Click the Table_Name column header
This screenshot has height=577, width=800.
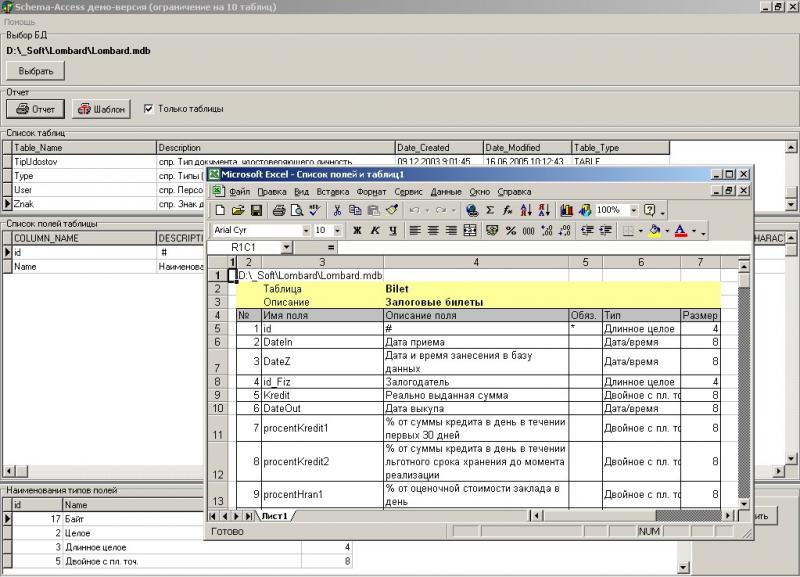(84, 147)
